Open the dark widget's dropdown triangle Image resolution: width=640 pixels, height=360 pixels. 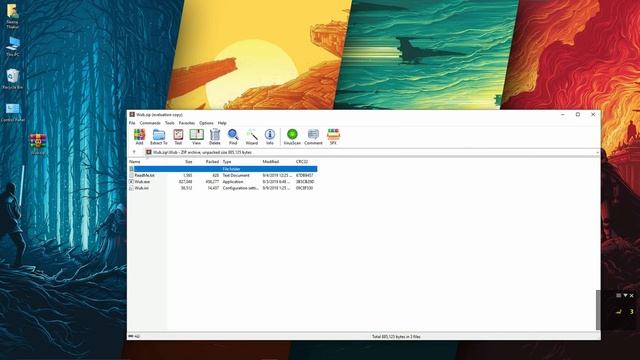(x=625, y=296)
